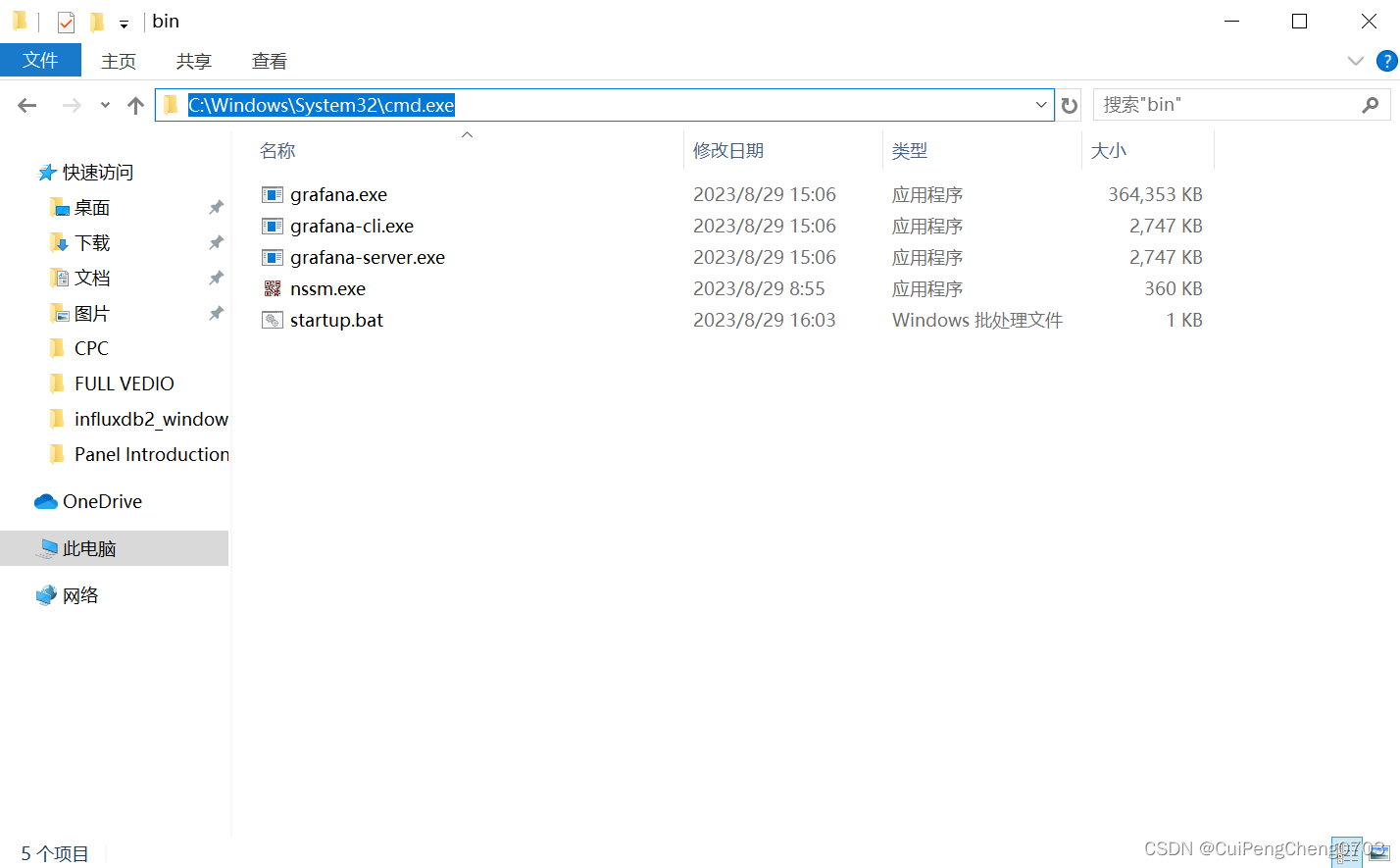Click the search magnifier icon

[1371, 105]
